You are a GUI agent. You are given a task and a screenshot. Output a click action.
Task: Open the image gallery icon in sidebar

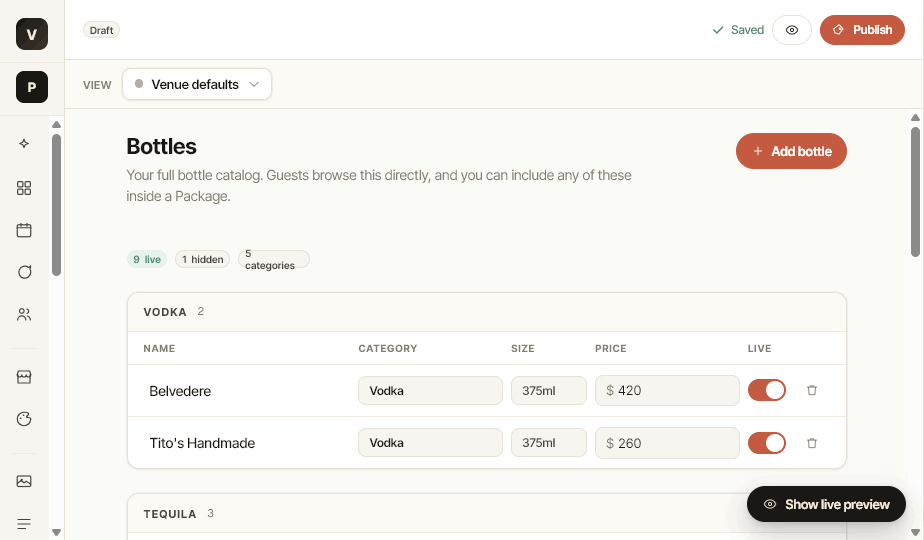24,482
